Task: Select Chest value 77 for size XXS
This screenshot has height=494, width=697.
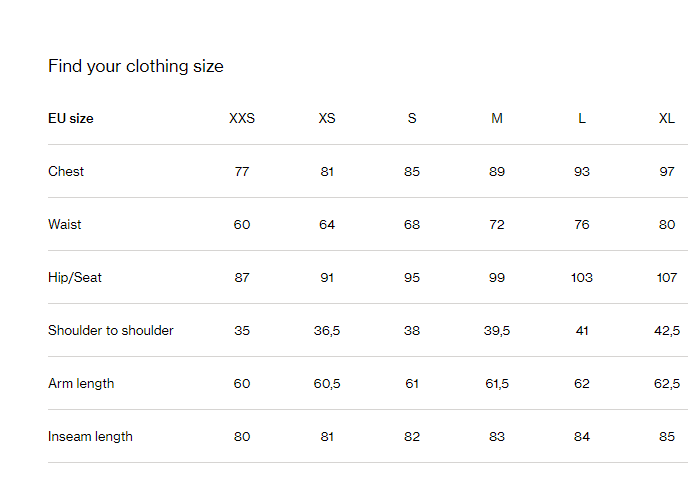Action: click(x=242, y=172)
